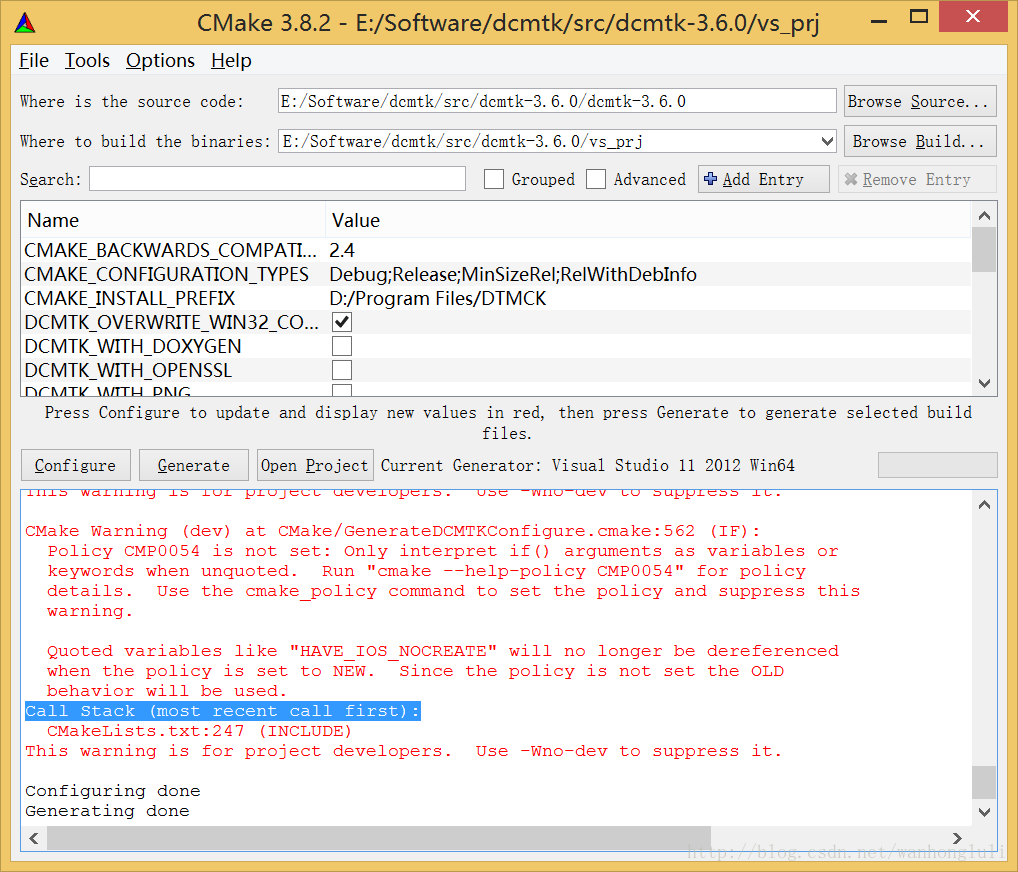Expand the build binaries path dropdown
The width and height of the screenshot is (1018, 872).
(827, 141)
